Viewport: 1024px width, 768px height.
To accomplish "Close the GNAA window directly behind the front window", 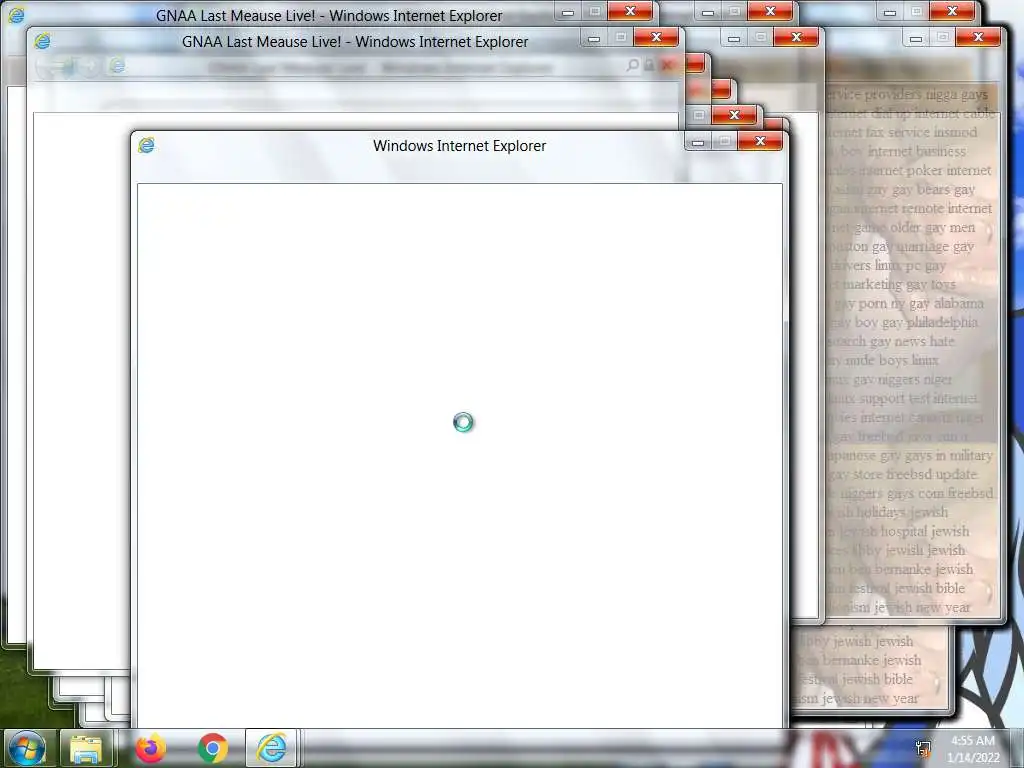I will click(x=656, y=37).
